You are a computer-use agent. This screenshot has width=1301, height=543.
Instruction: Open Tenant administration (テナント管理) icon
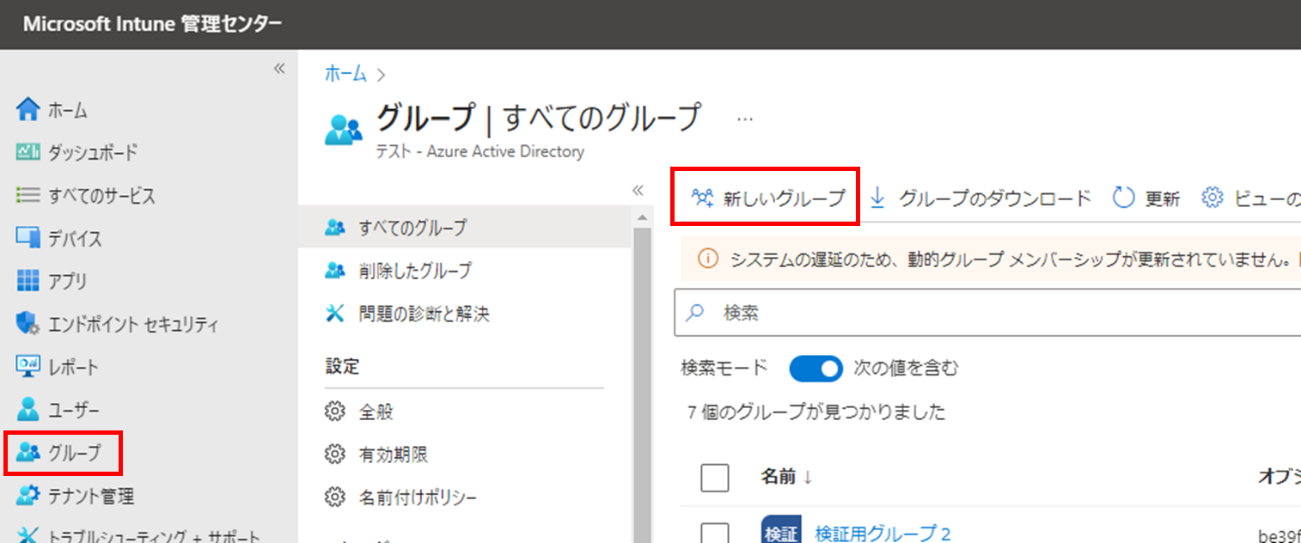pyautogui.click(x=28, y=496)
